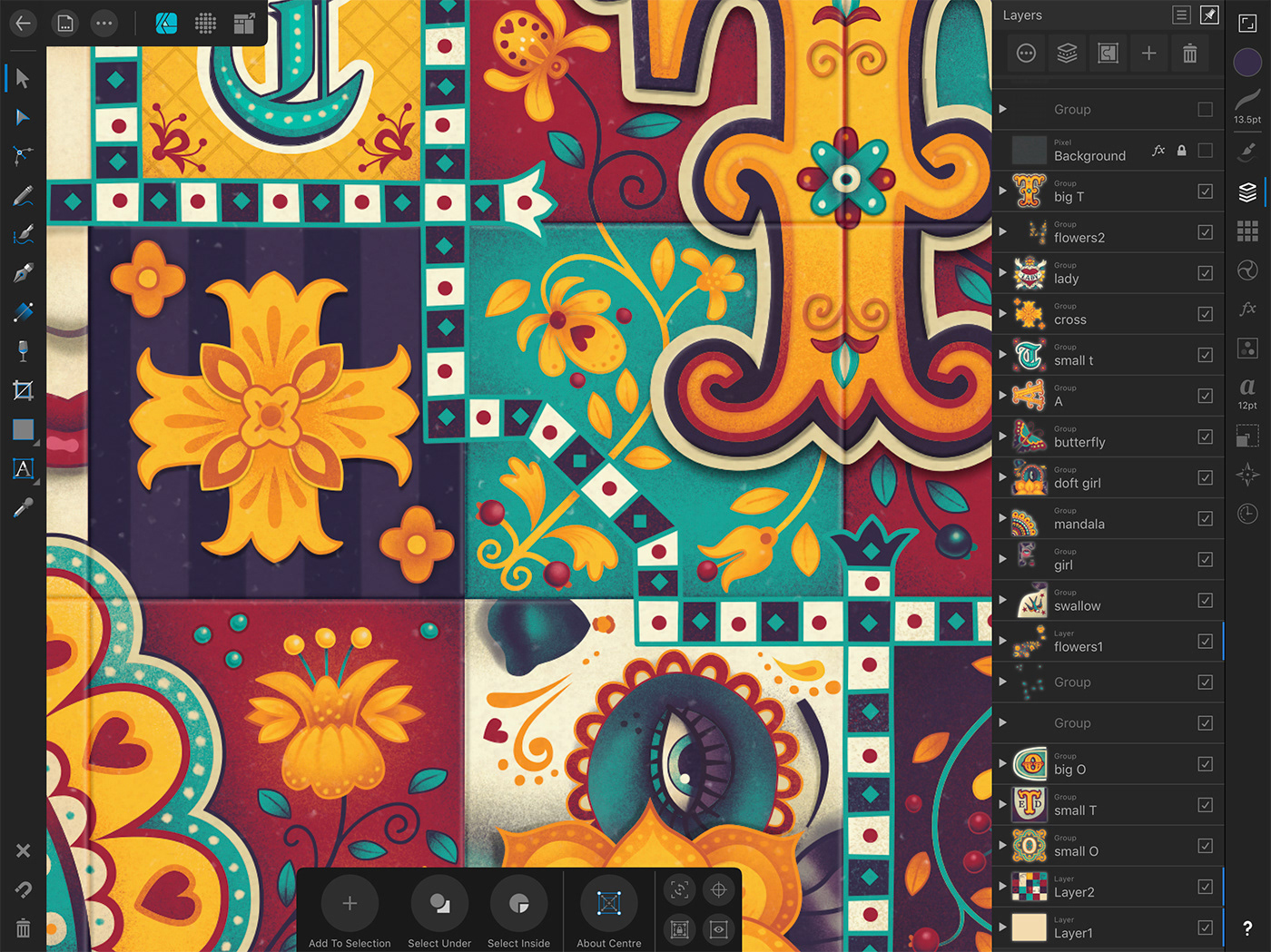Expand the flowers1 layer
This screenshot has width=1271, height=952.
pyautogui.click(x=1002, y=641)
